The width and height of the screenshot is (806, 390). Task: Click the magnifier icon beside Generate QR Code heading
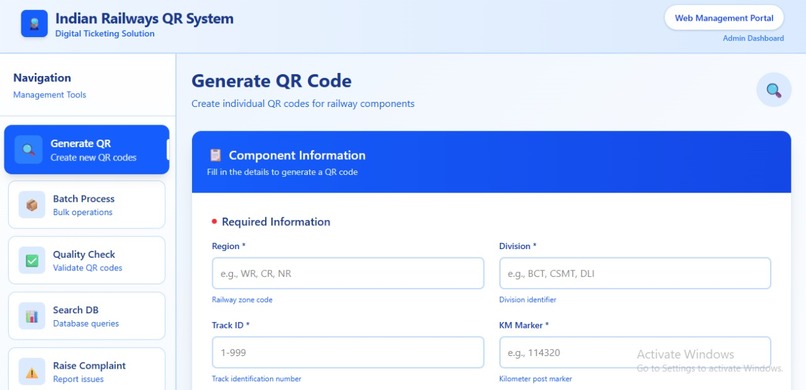774,90
